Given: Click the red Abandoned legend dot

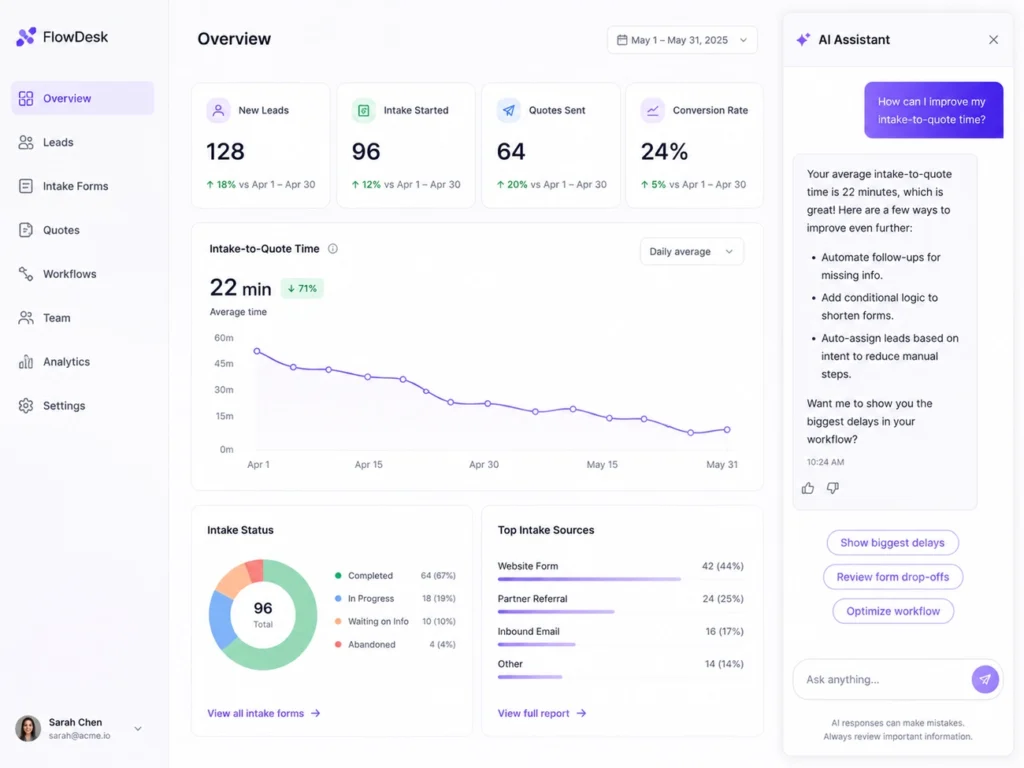Looking at the screenshot, I should 338,645.
